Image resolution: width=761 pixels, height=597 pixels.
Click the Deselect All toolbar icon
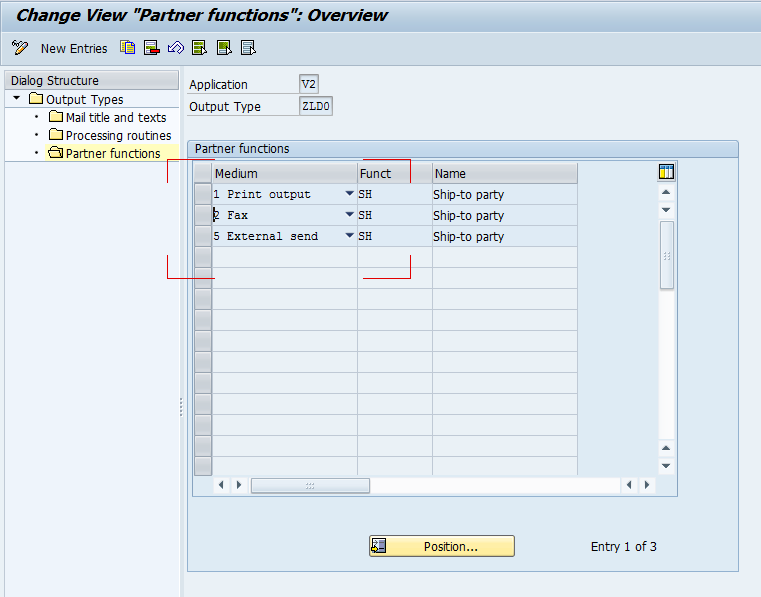tap(248, 48)
